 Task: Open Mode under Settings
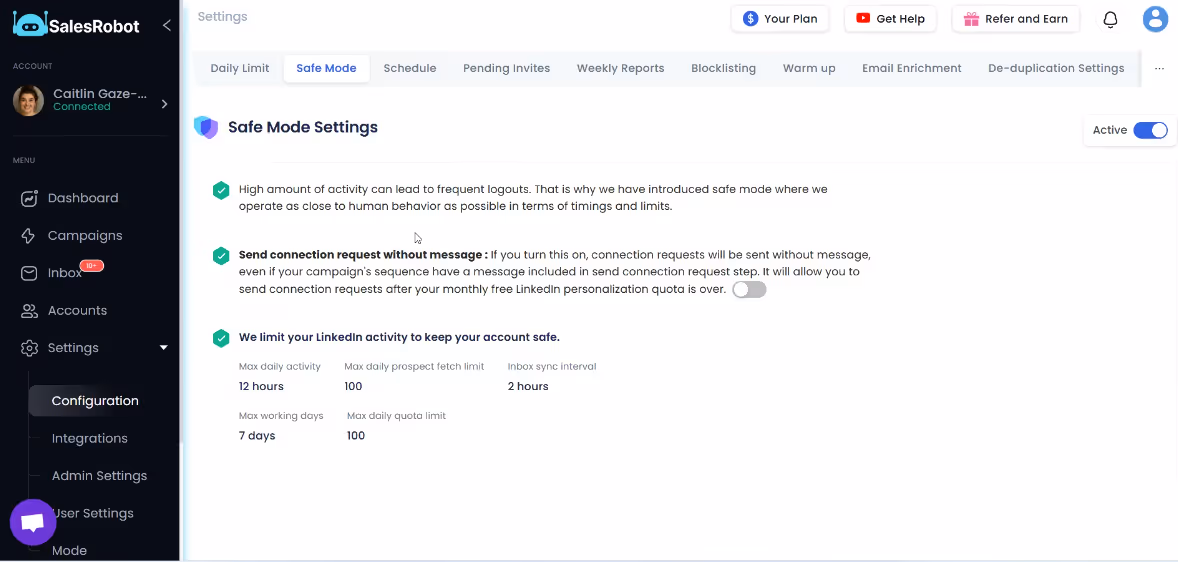pyautogui.click(x=69, y=551)
